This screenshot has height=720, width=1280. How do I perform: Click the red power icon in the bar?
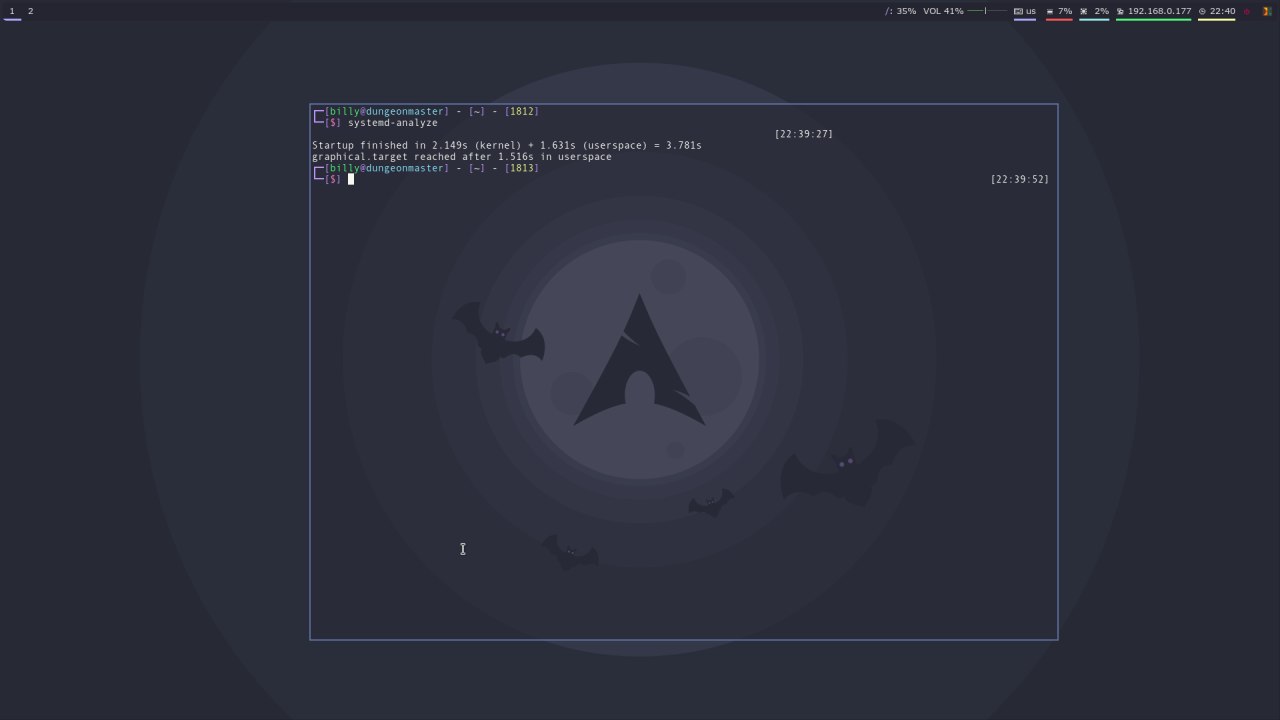(1247, 11)
